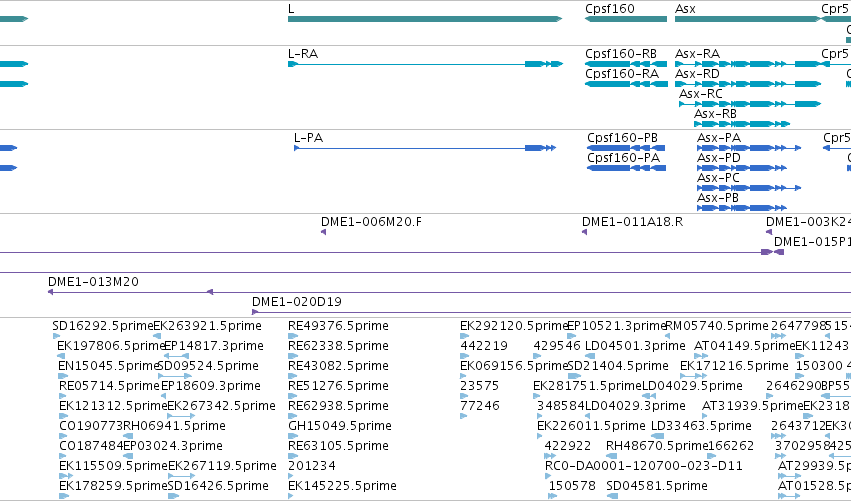Click the EK121312.5prime EST label
The image size is (851, 501).
click(x=113, y=406)
